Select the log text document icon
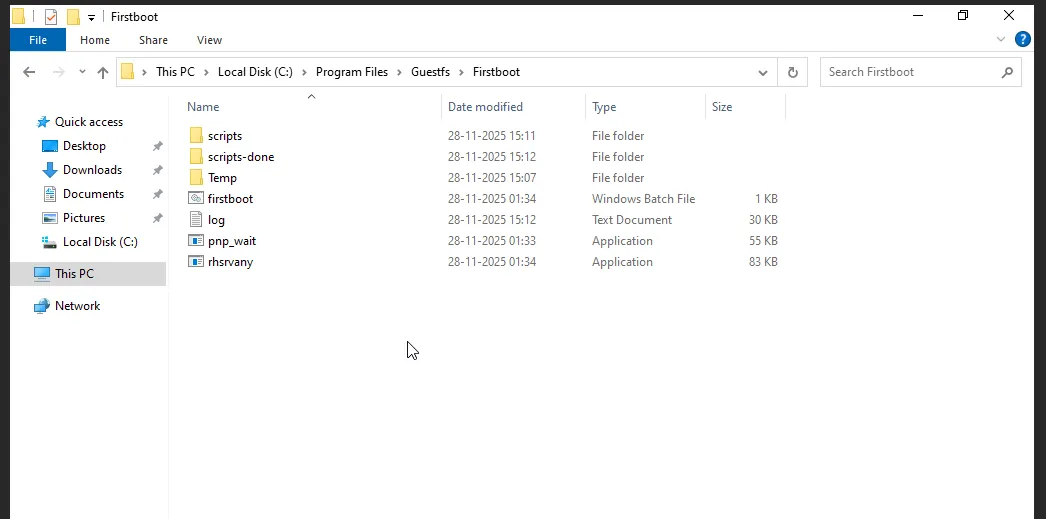 pos(196,220)
